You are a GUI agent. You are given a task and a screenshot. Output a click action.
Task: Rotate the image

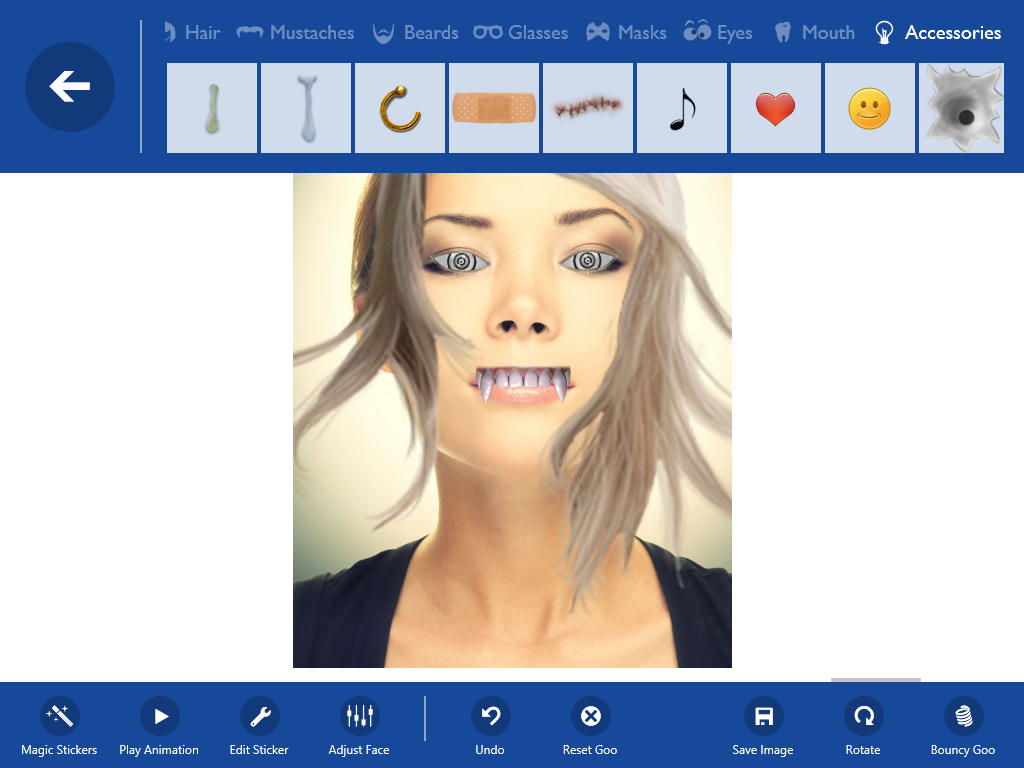point(863,716)
